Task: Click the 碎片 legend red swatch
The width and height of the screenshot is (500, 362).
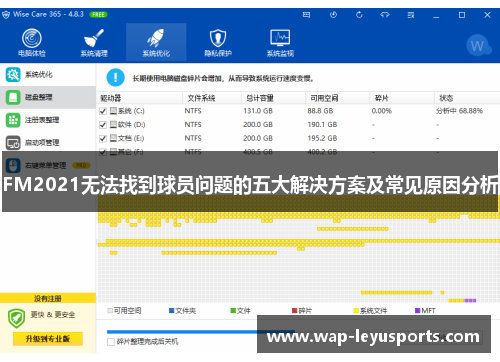Action: pyautogui.click(x=295, y=311)
